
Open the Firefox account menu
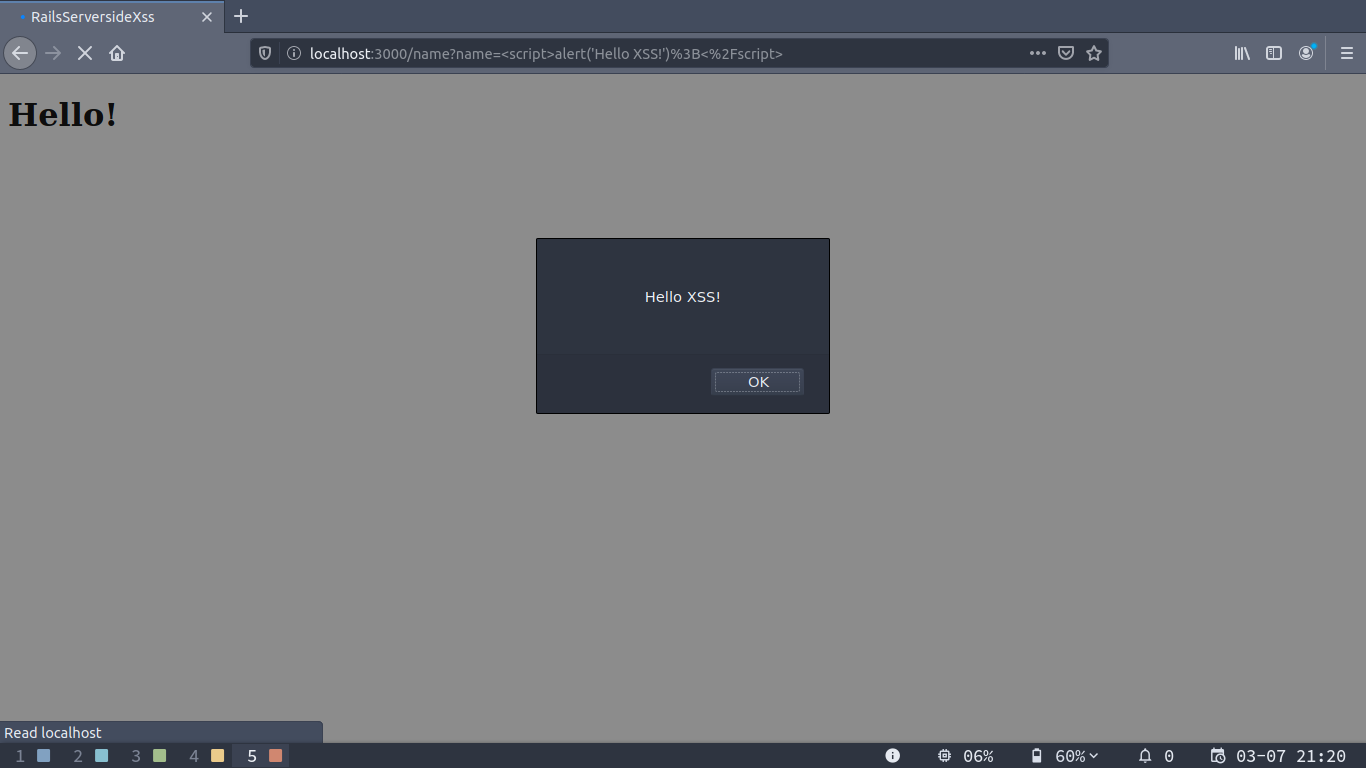pos(1306,53)
